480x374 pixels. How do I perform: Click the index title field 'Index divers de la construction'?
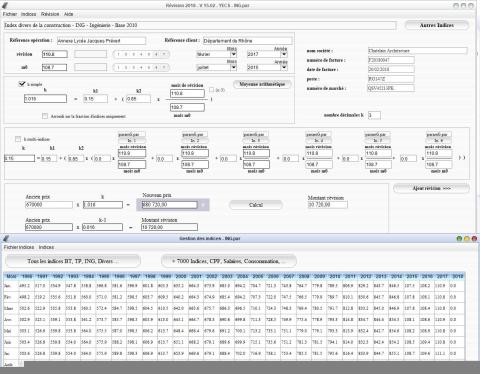pos(200,25)
